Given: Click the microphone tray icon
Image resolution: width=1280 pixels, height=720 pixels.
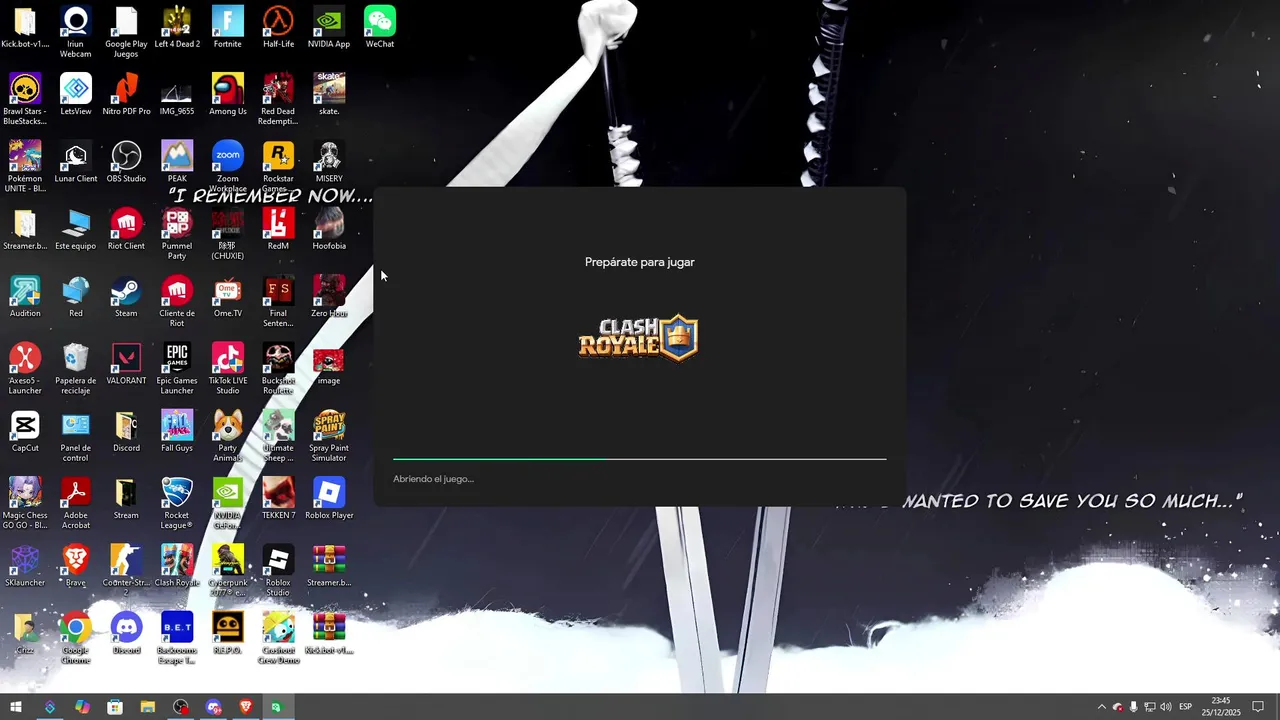Looking at the screenshot, I should coord(1133,707).
